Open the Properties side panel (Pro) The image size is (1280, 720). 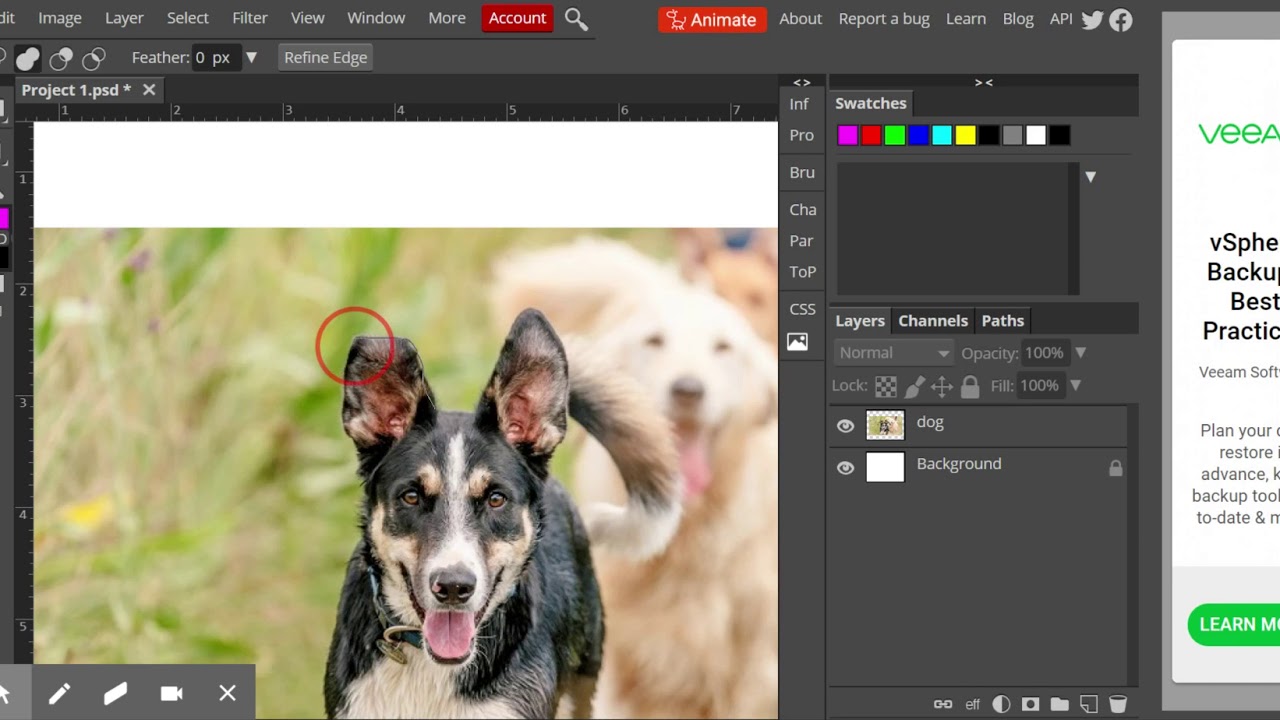pos(802,135)
